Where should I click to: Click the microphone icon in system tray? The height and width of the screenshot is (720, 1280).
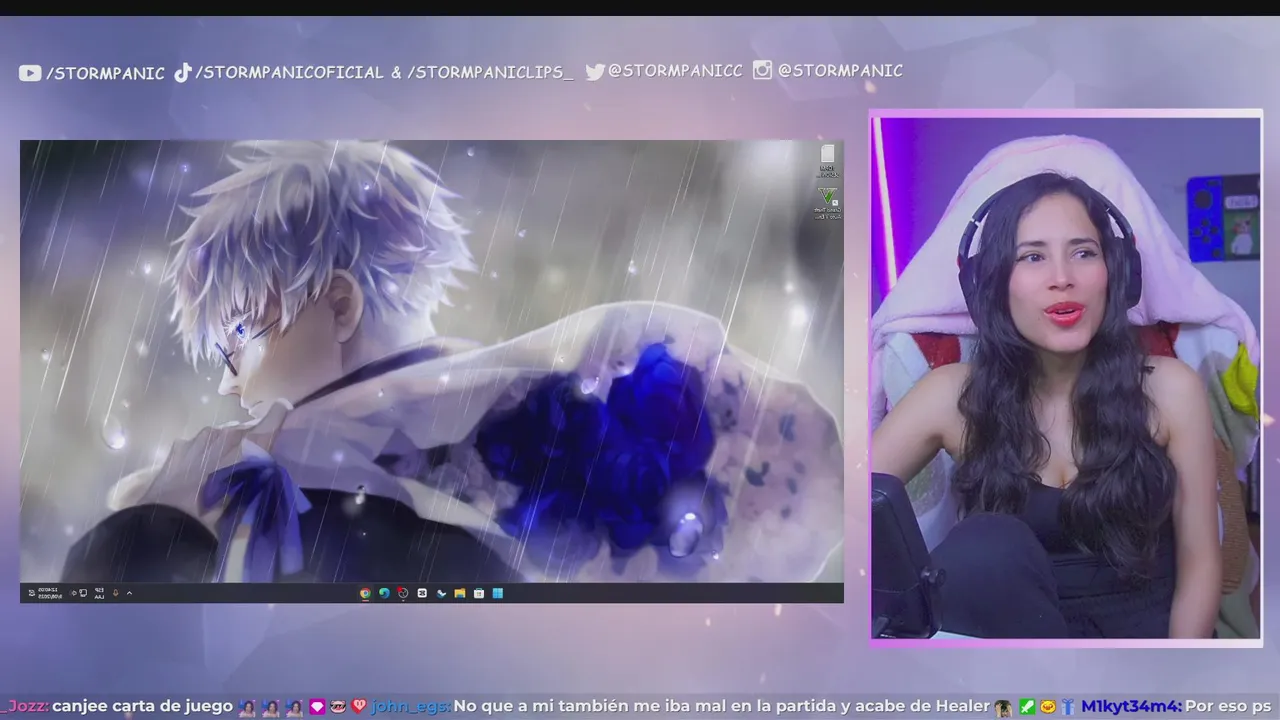point(115,593)
